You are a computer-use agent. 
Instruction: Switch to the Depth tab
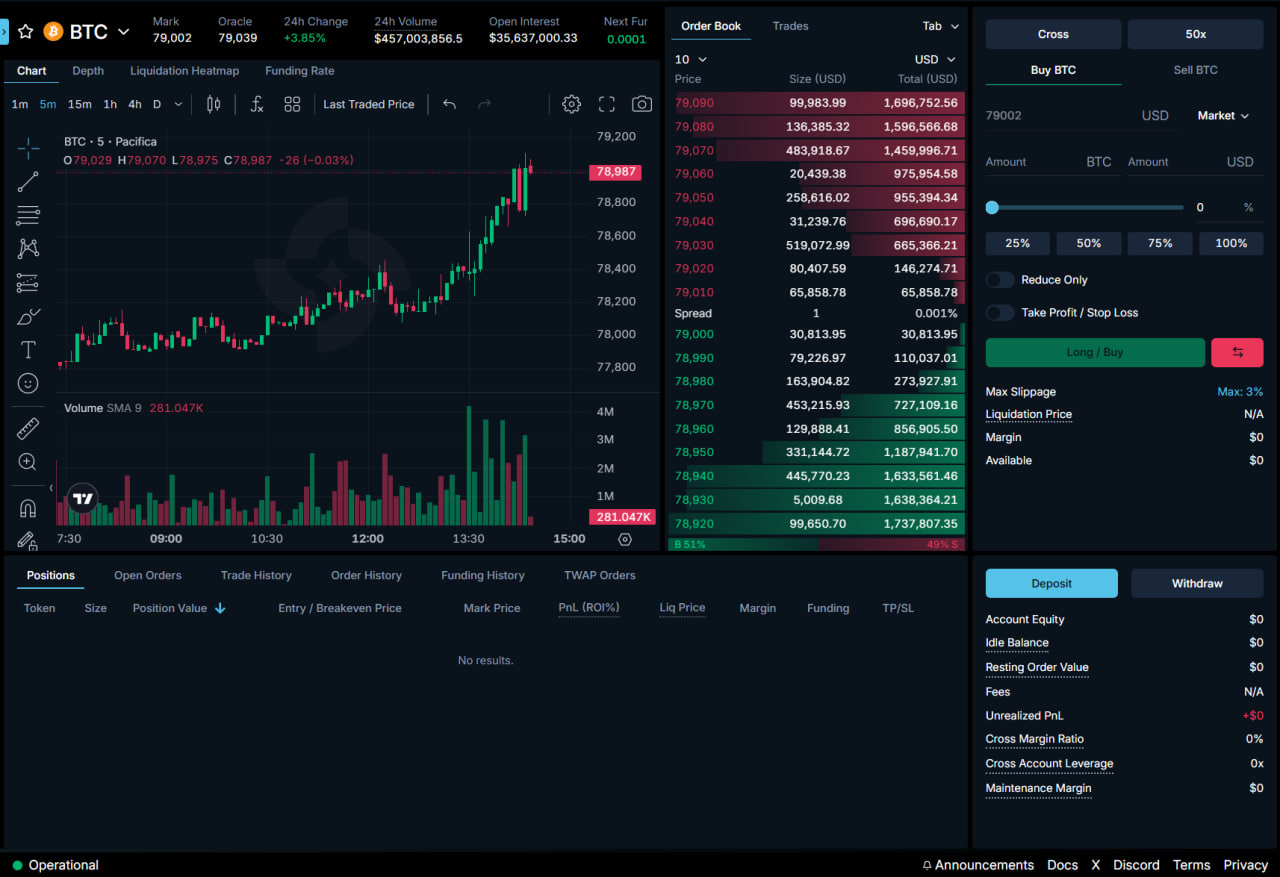[x=88, y=71]
